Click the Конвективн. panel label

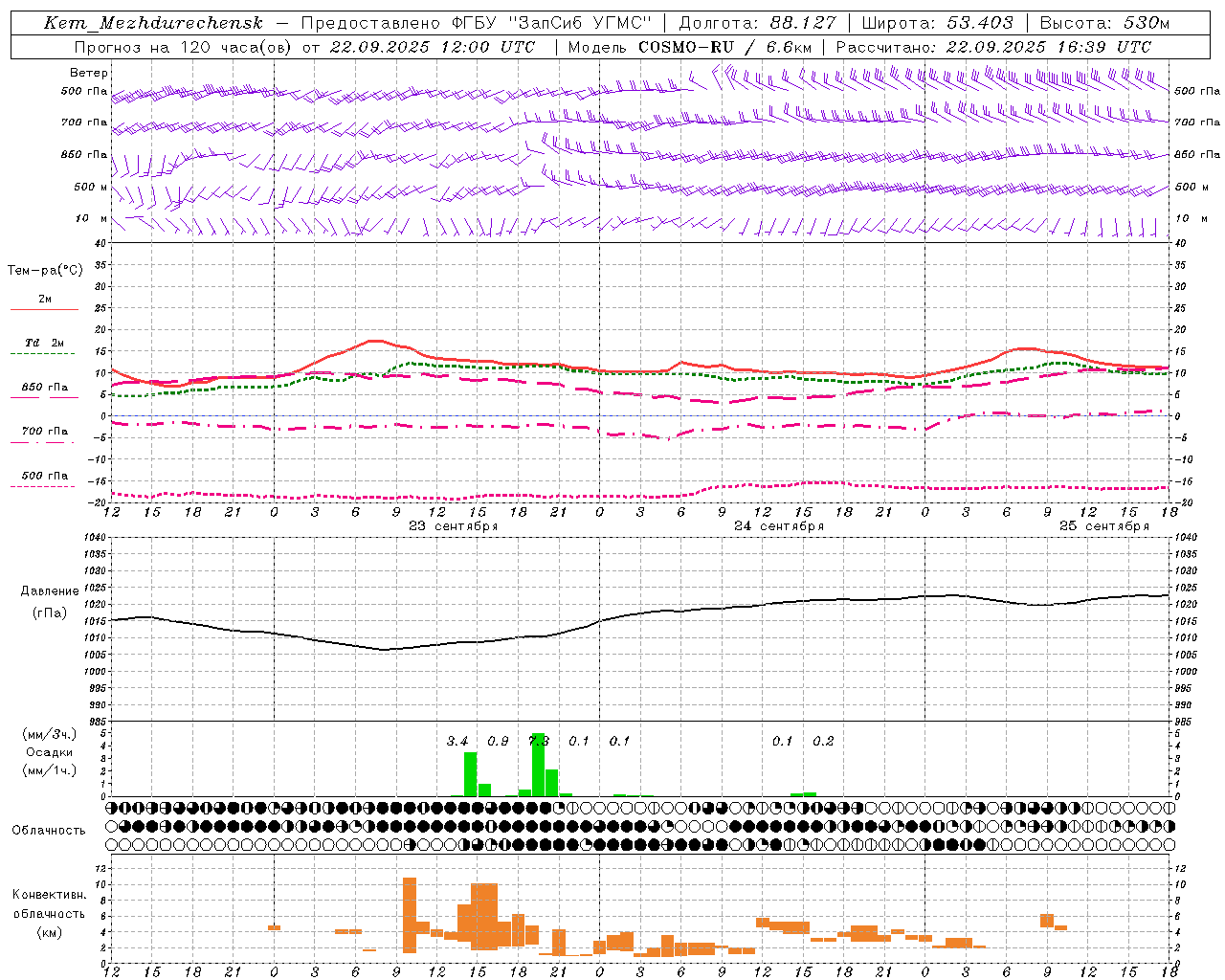(x=49, y=895)
